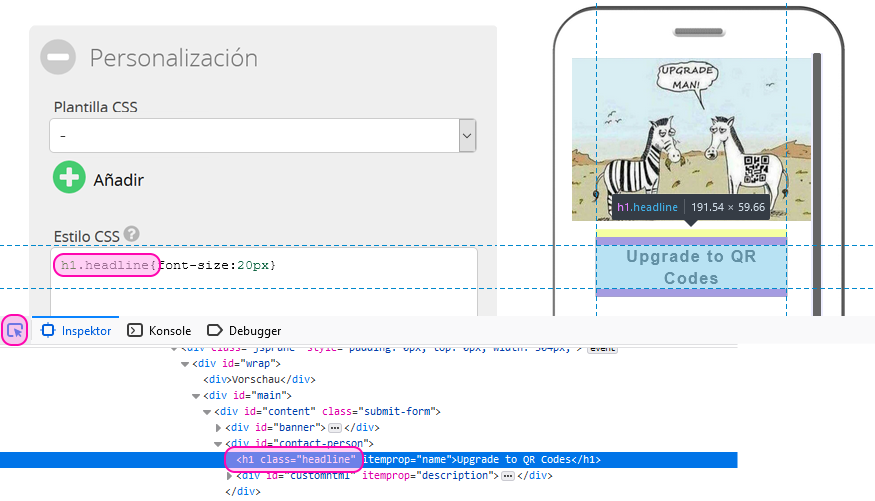Screen dimensions: 875x501
Task: Click the class="submit-form" attribute text
Action: pos(378,412)
